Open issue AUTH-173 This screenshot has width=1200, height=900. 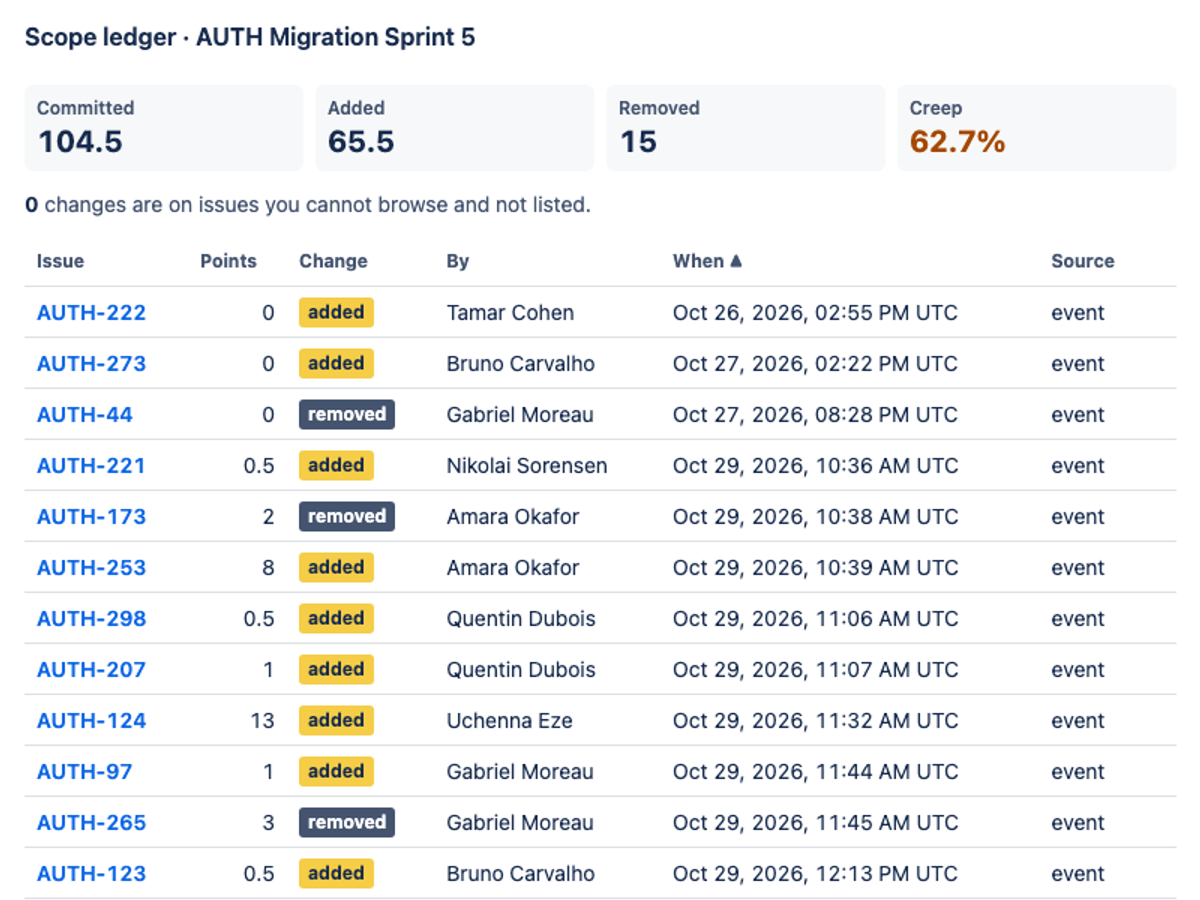pyautogui.click(x=91, y=517)
